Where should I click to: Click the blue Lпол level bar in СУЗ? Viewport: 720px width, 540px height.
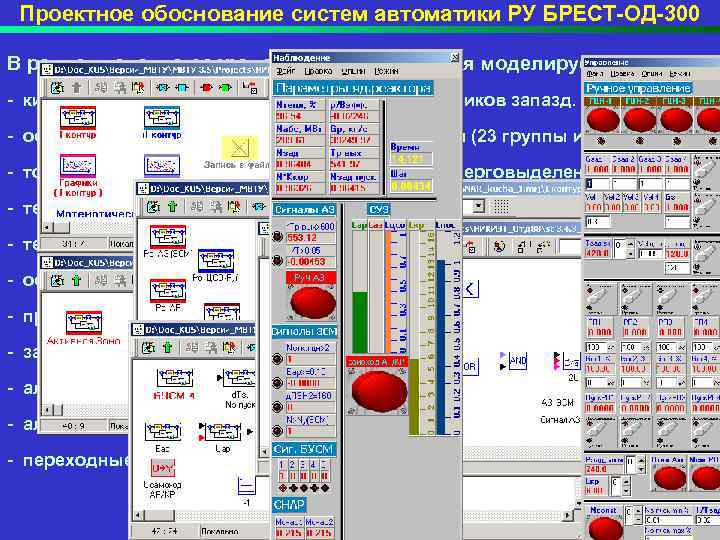[441, 347]
